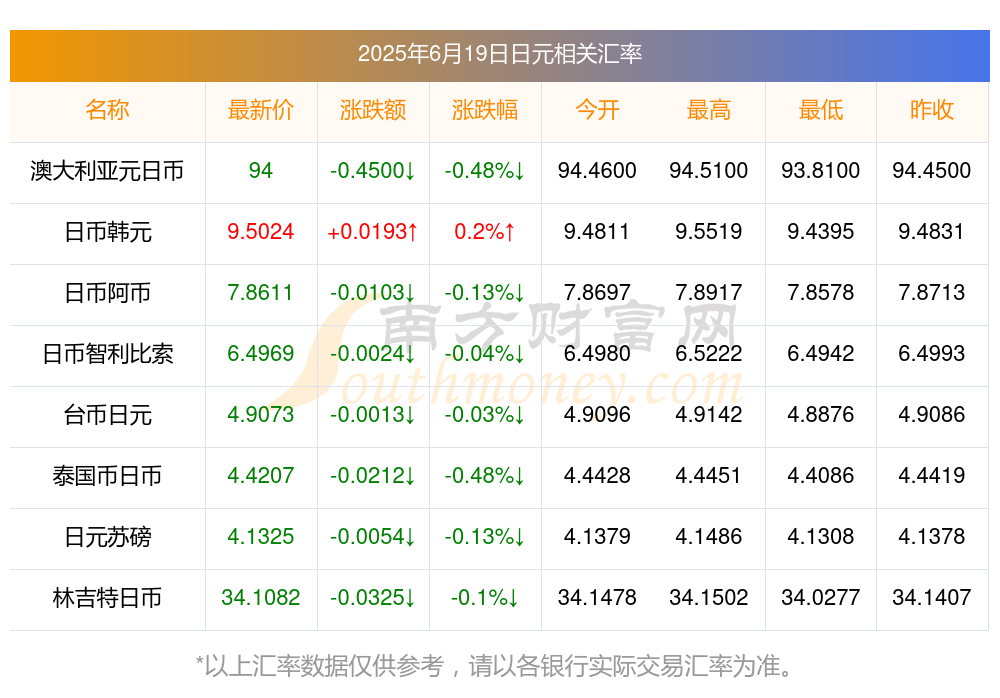
Task: Click previous close 94.4500
Action: click(932, 170)
